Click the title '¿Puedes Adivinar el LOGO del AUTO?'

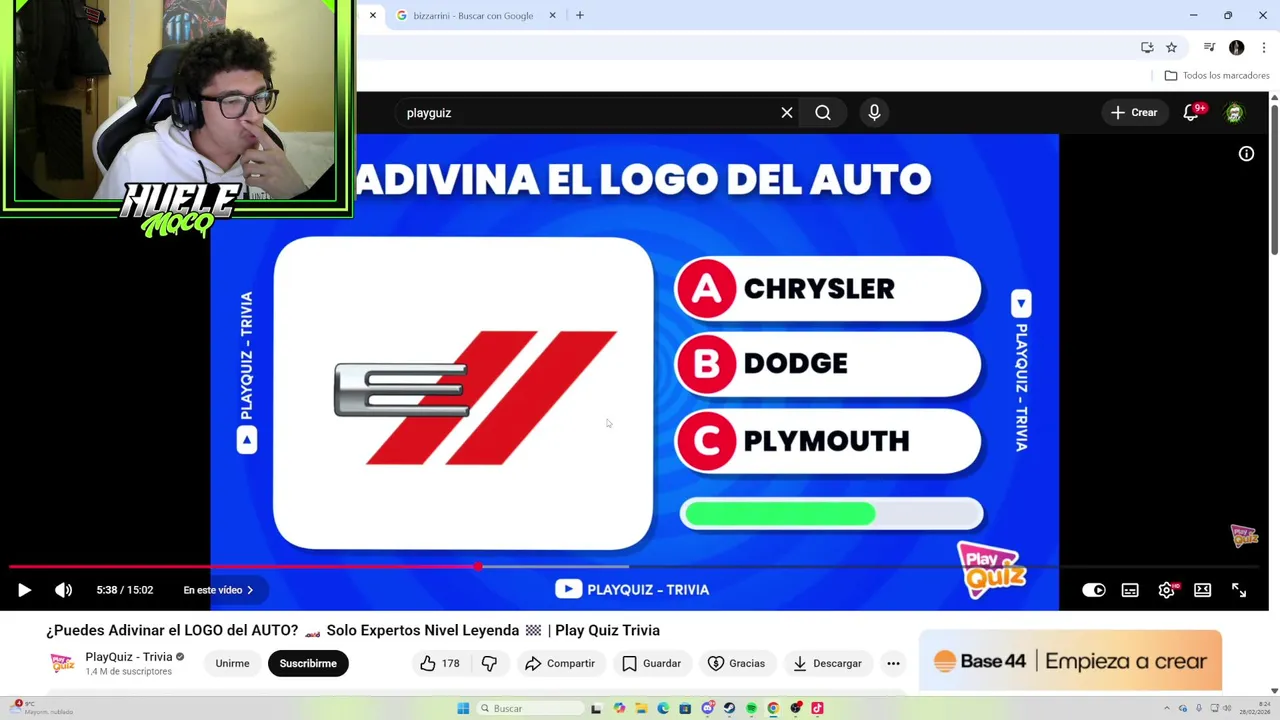(172, 630)
